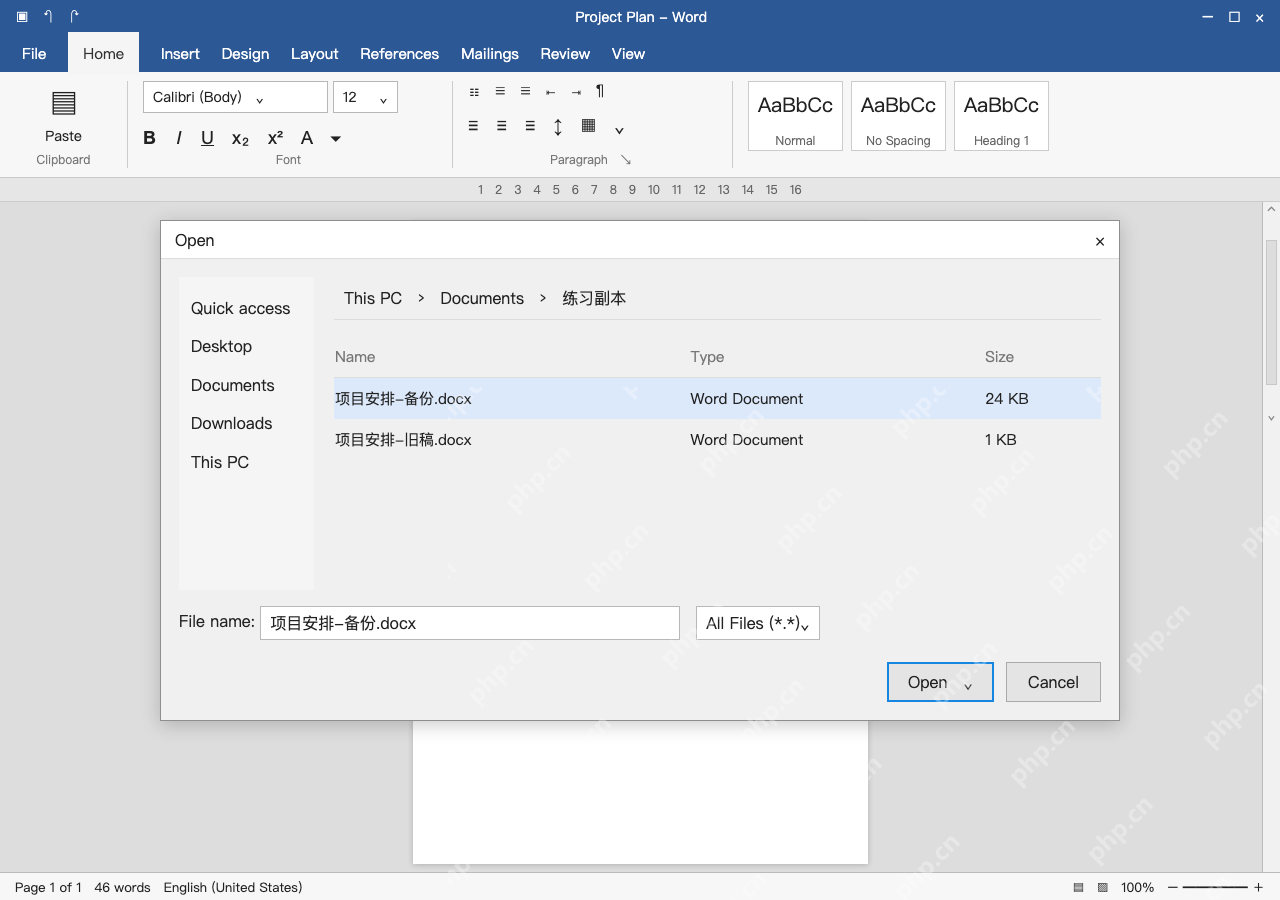Viewport: 1280px width, 900px height.
Task: Open the Calibri (Body) font dropdown
Action: pos(235,97)
